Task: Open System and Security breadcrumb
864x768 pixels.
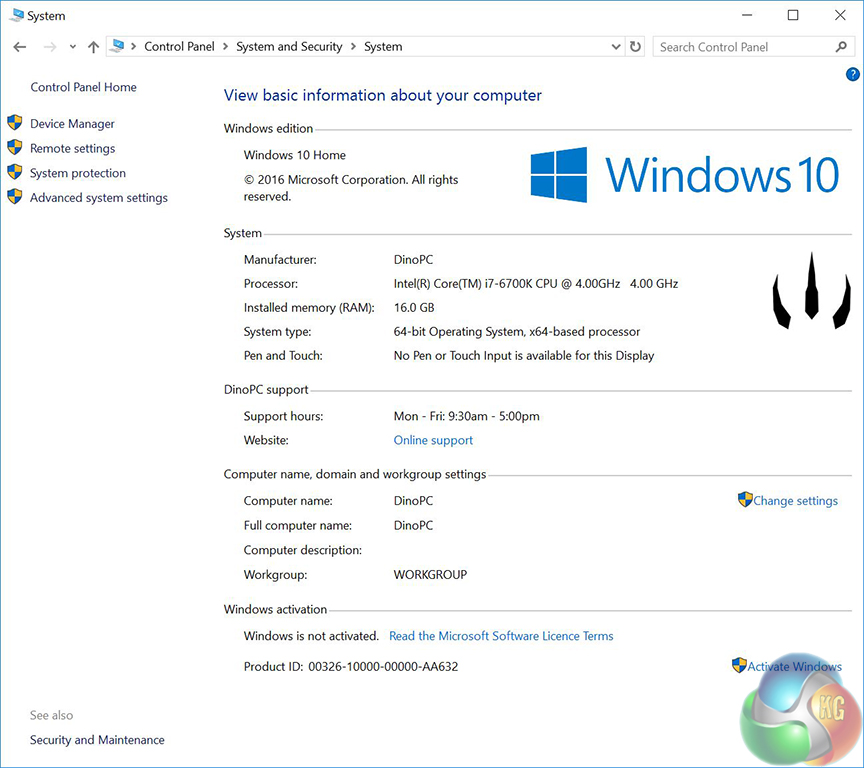Action: coord(289,47)
